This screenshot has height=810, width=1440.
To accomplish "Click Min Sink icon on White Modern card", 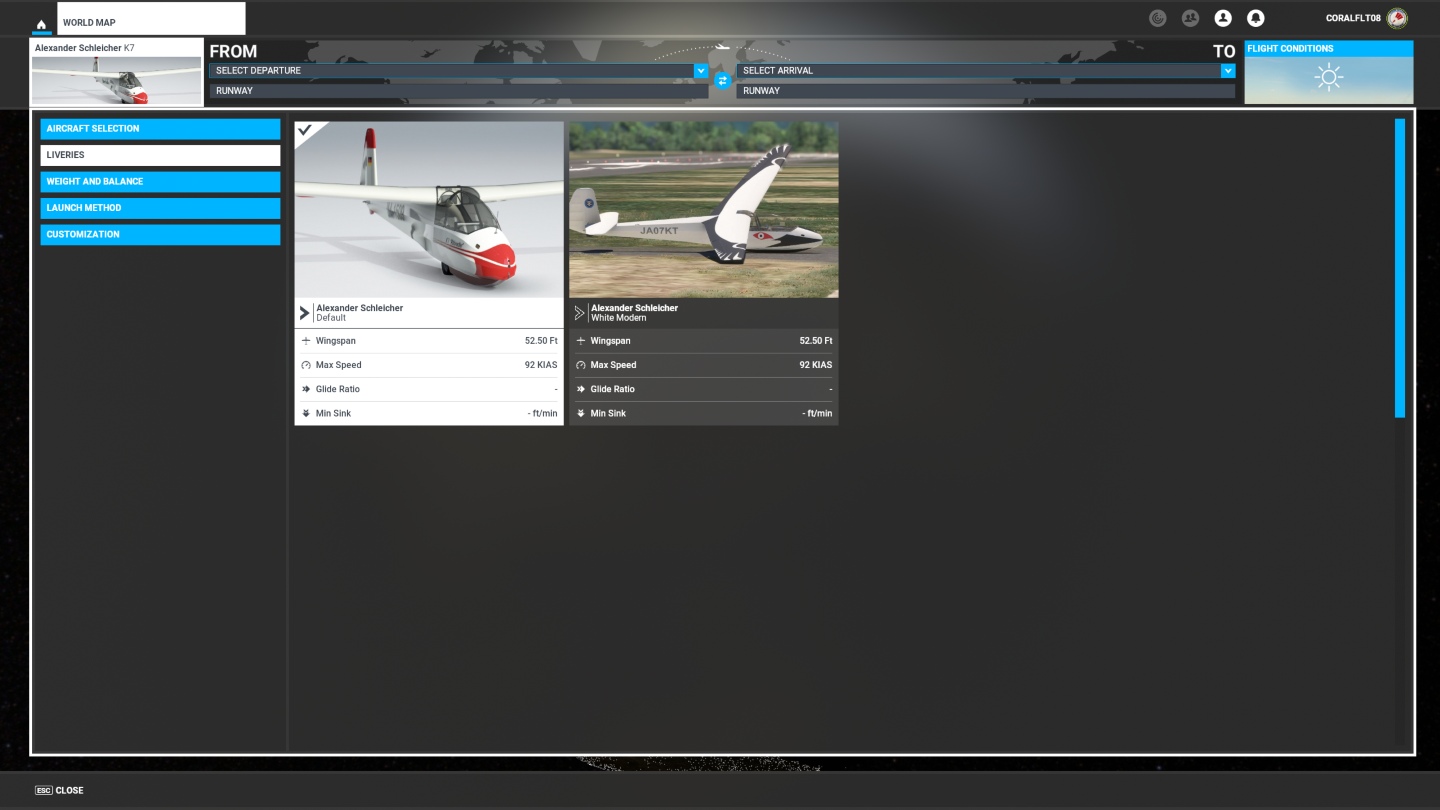I will [580, 413].
